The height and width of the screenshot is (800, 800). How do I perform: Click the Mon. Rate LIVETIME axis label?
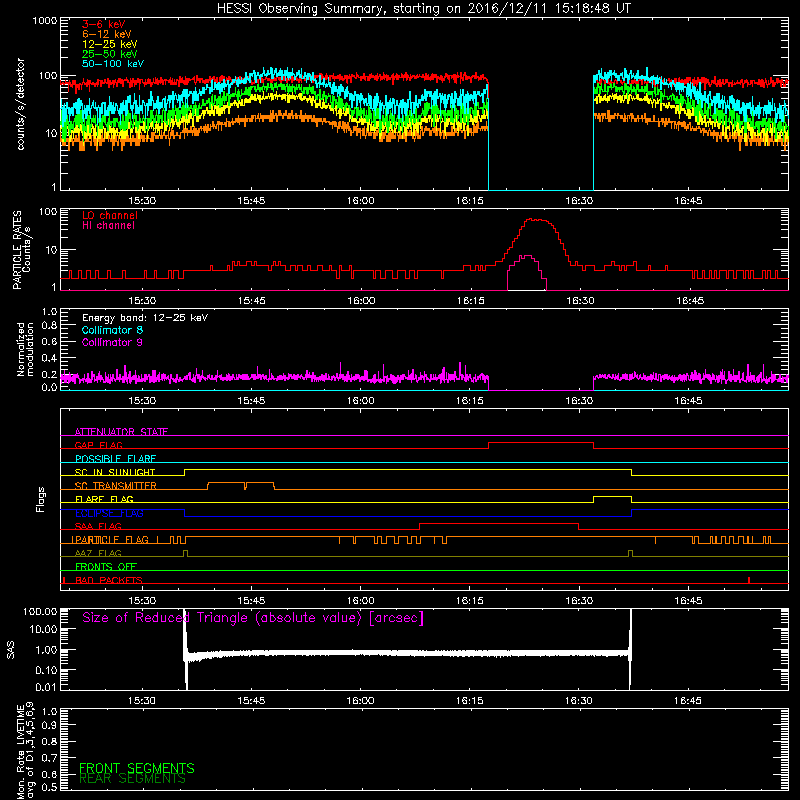click(x=20, y=750)
